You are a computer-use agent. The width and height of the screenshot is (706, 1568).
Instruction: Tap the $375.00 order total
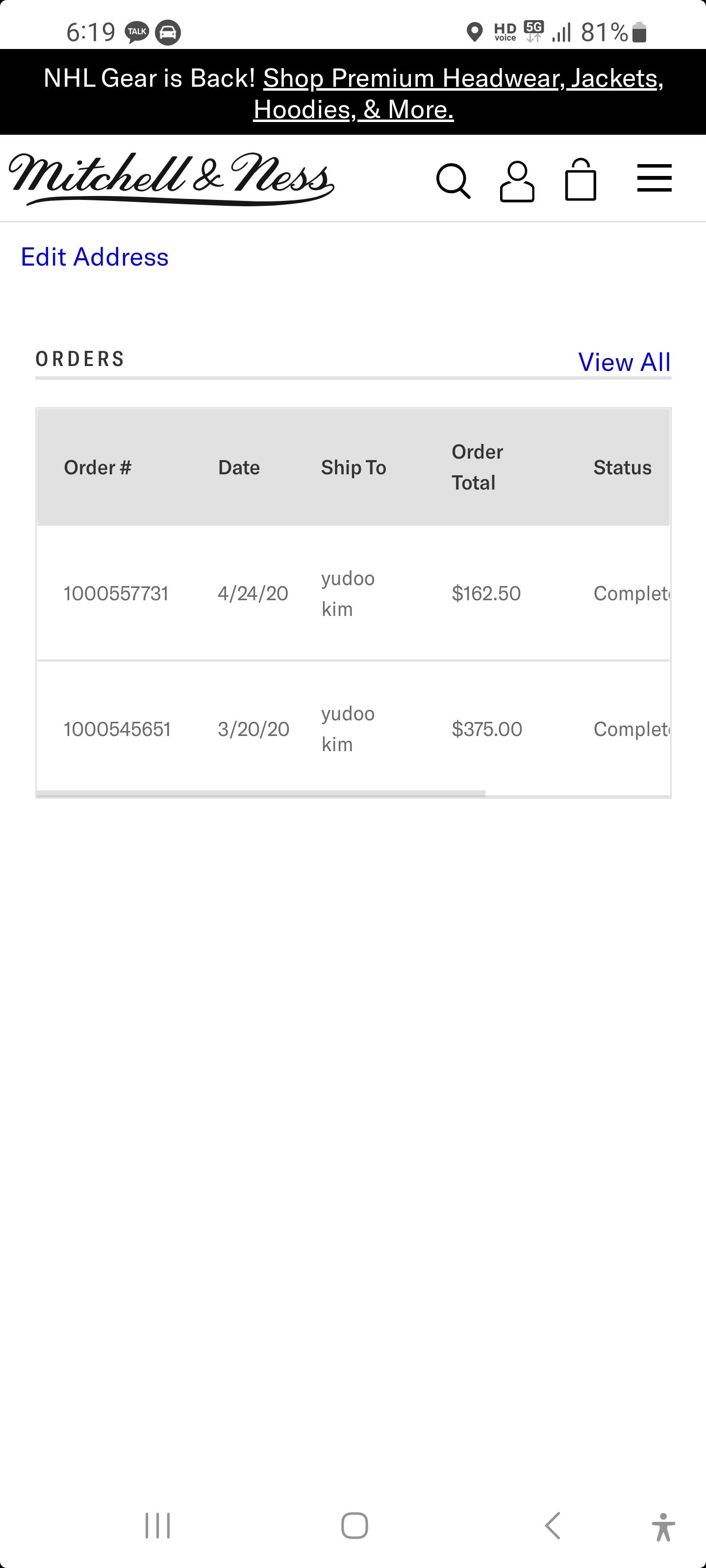(x=487, y=729)
